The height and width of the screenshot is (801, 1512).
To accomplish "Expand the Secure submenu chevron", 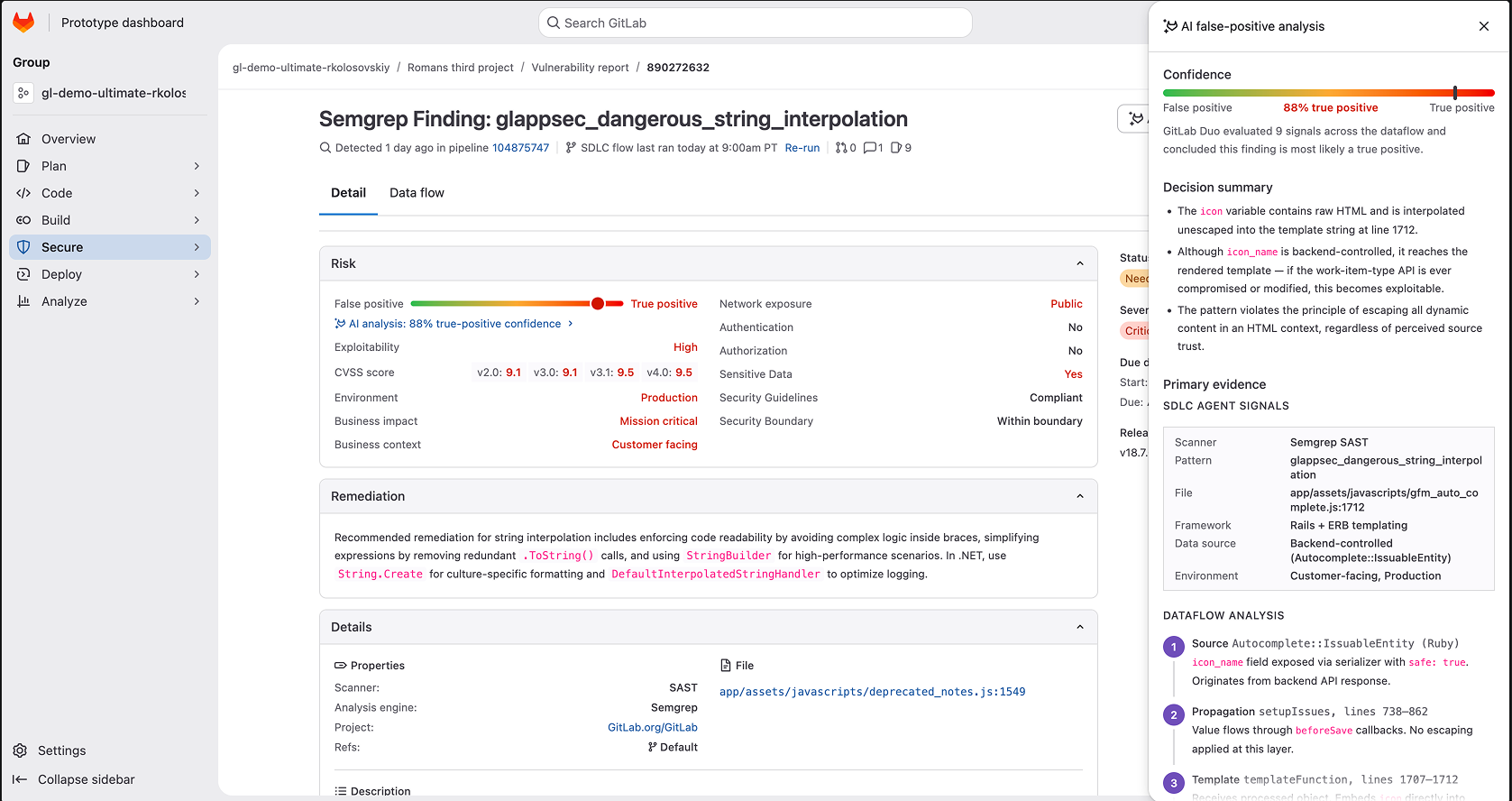I will tap(197, 247).
